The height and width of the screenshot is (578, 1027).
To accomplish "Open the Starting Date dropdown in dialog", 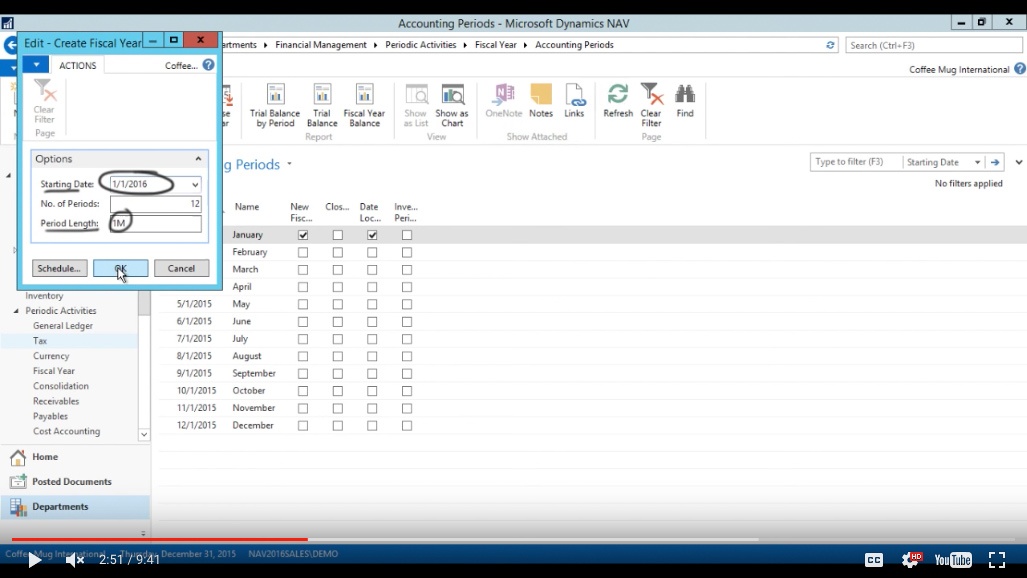I will [x=195, y=185].
